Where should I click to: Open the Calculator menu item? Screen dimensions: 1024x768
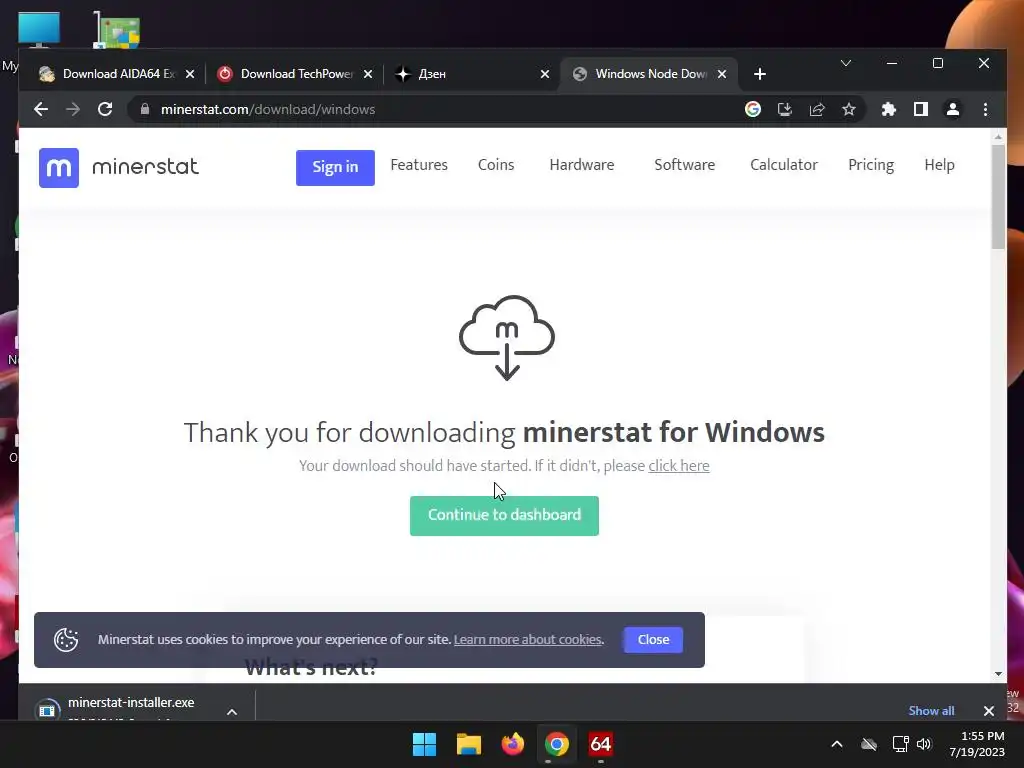[784, 165]
